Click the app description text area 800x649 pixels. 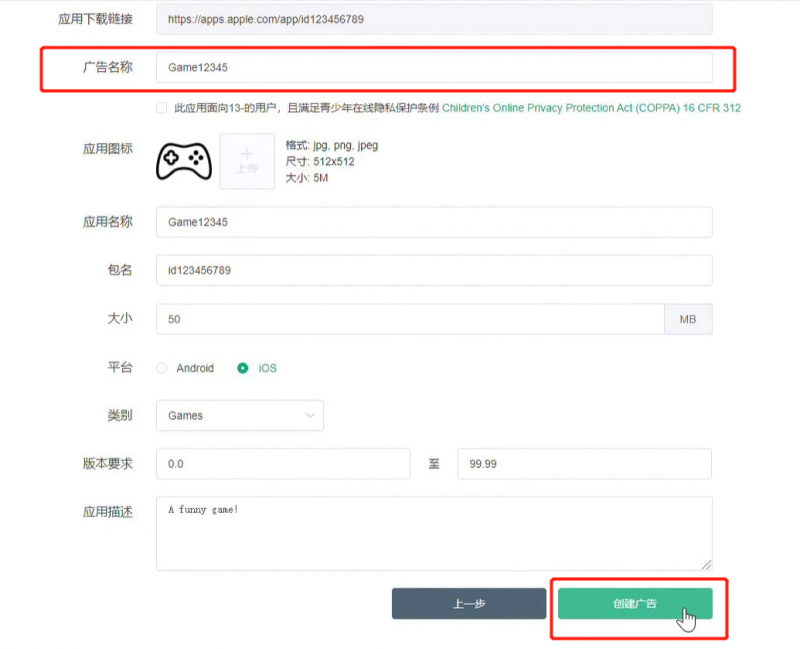pos(434,534)
